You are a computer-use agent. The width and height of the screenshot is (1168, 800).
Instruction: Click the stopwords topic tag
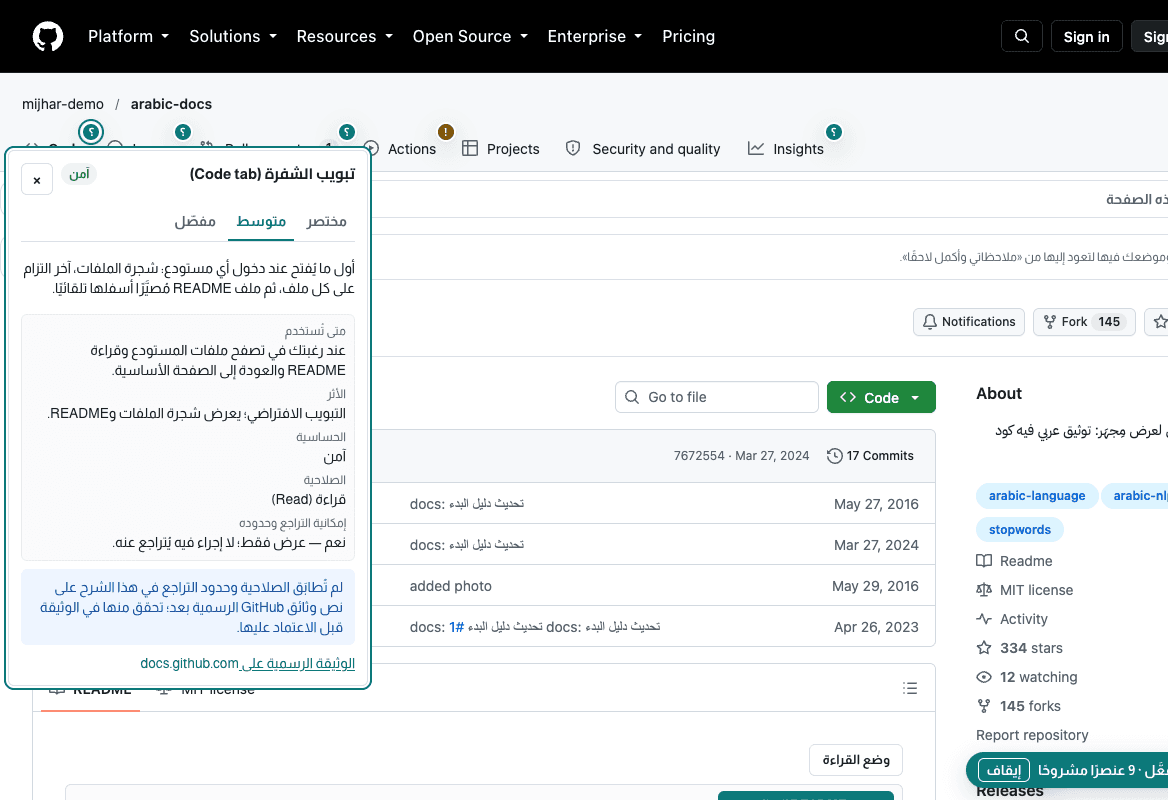pyautogui.click(x=1020, y=530)
